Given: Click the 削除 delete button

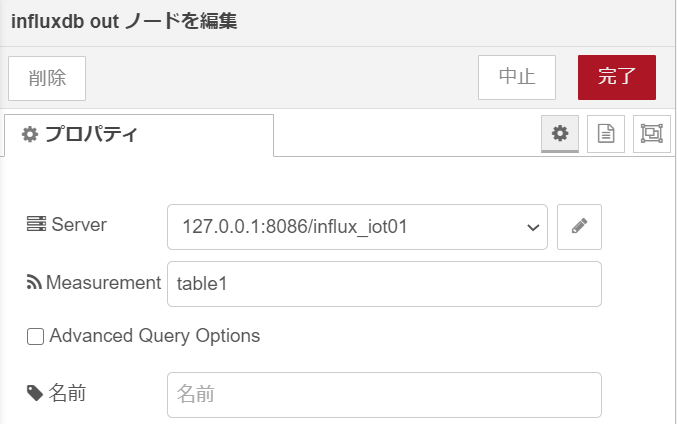Looking at the screenshot, I should tap(47, 78).
